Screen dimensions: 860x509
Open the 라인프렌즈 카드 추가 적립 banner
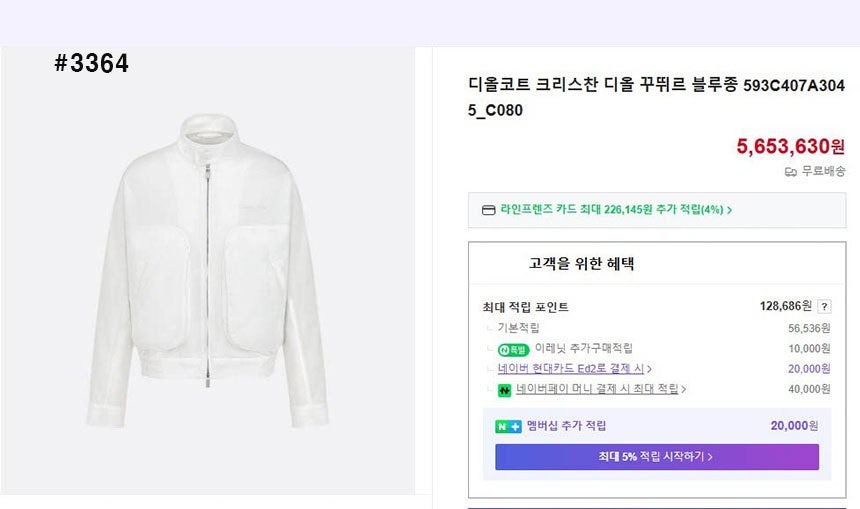[607, 210]
